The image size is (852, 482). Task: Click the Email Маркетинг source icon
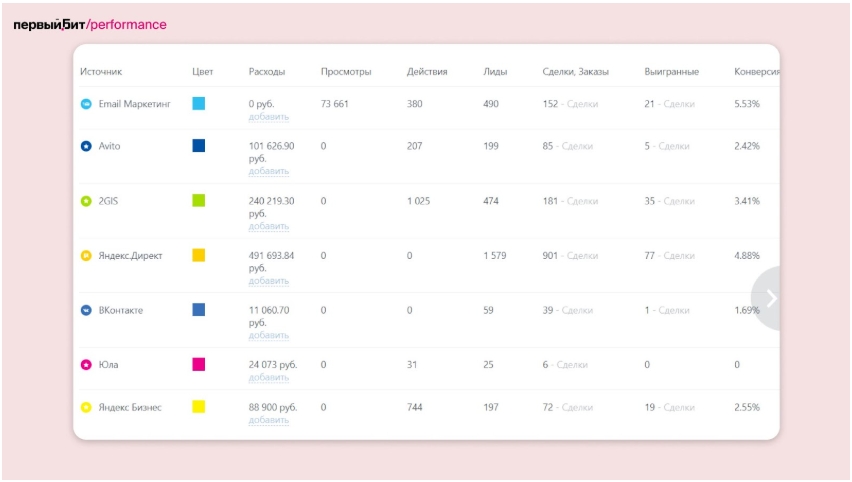(86, 104)
